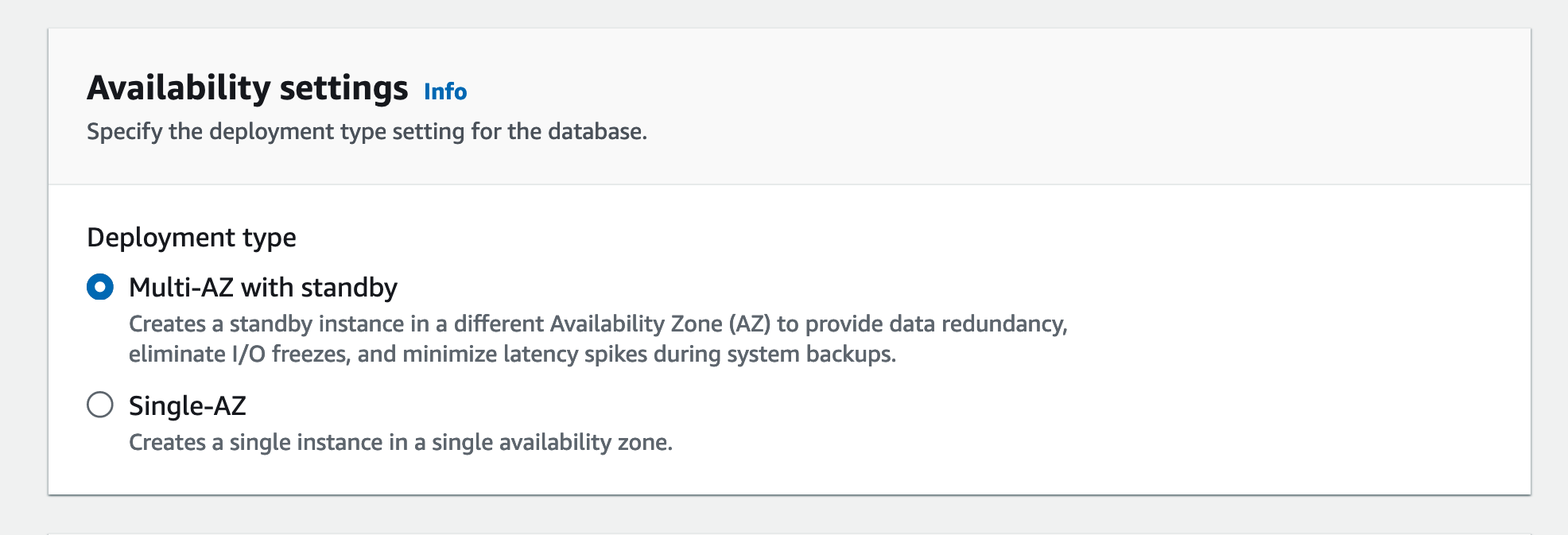Click the "Creates a single instance" description
The image size is (1568, 535).
[401, 442]
